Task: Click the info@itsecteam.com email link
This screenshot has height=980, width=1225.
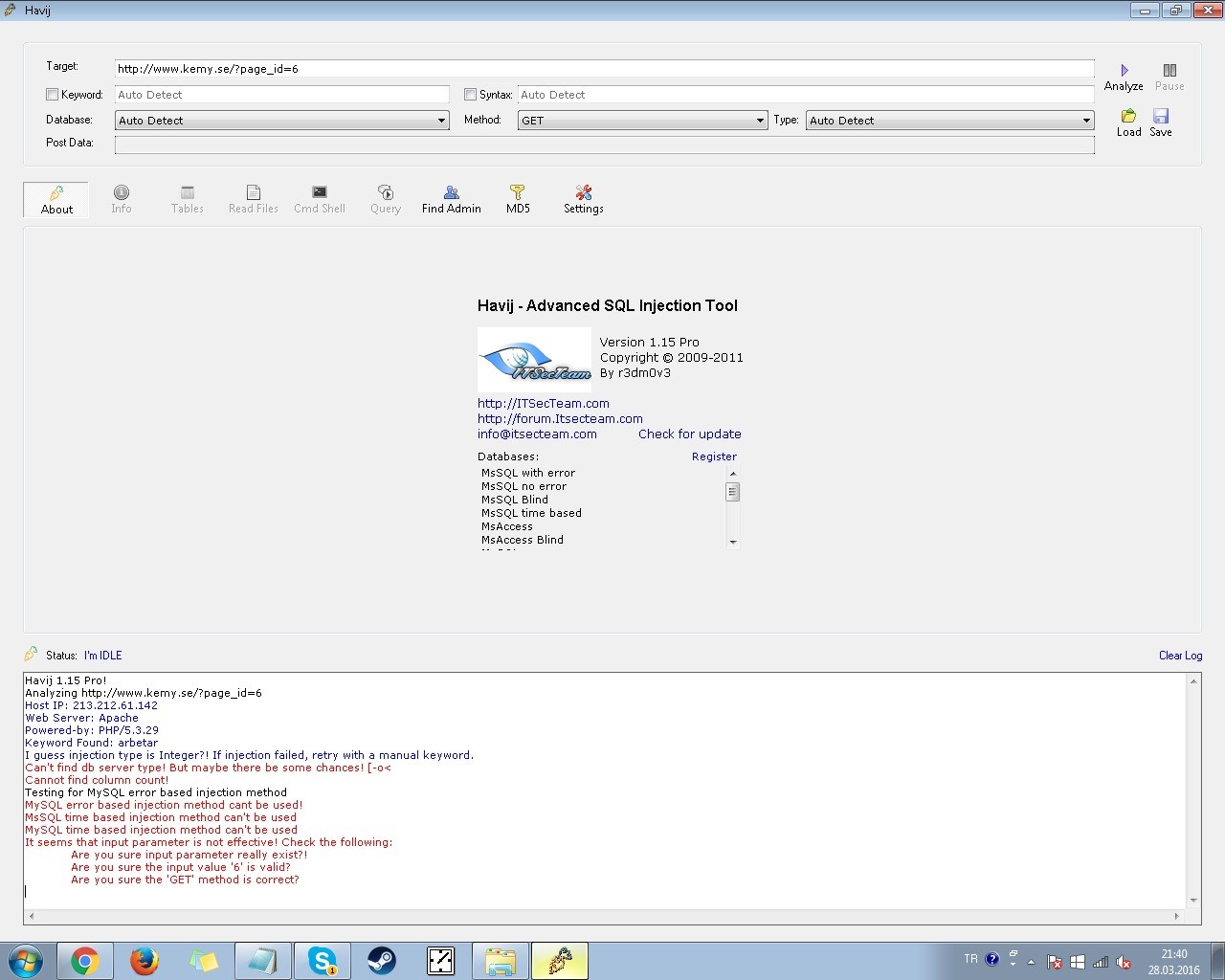Action: pyautogui.click(x=537, y=434)
